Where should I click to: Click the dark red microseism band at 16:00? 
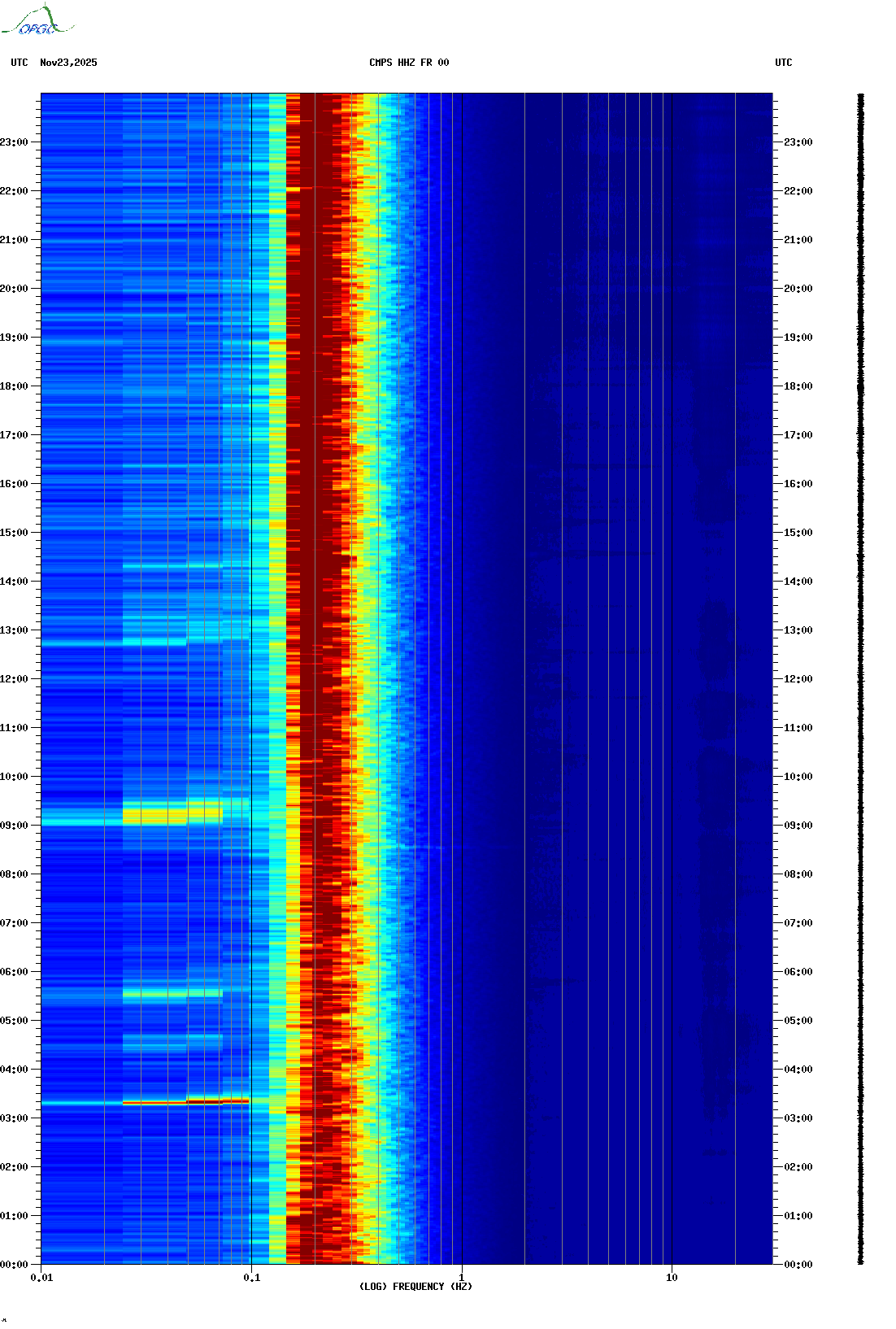[x=317, y=484]
